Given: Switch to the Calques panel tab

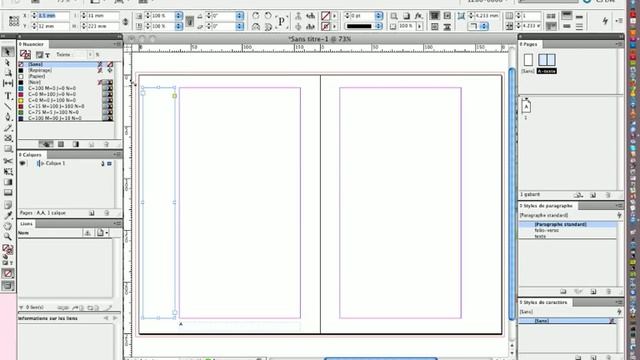Looking at the screenshot, I should point(31,155).
